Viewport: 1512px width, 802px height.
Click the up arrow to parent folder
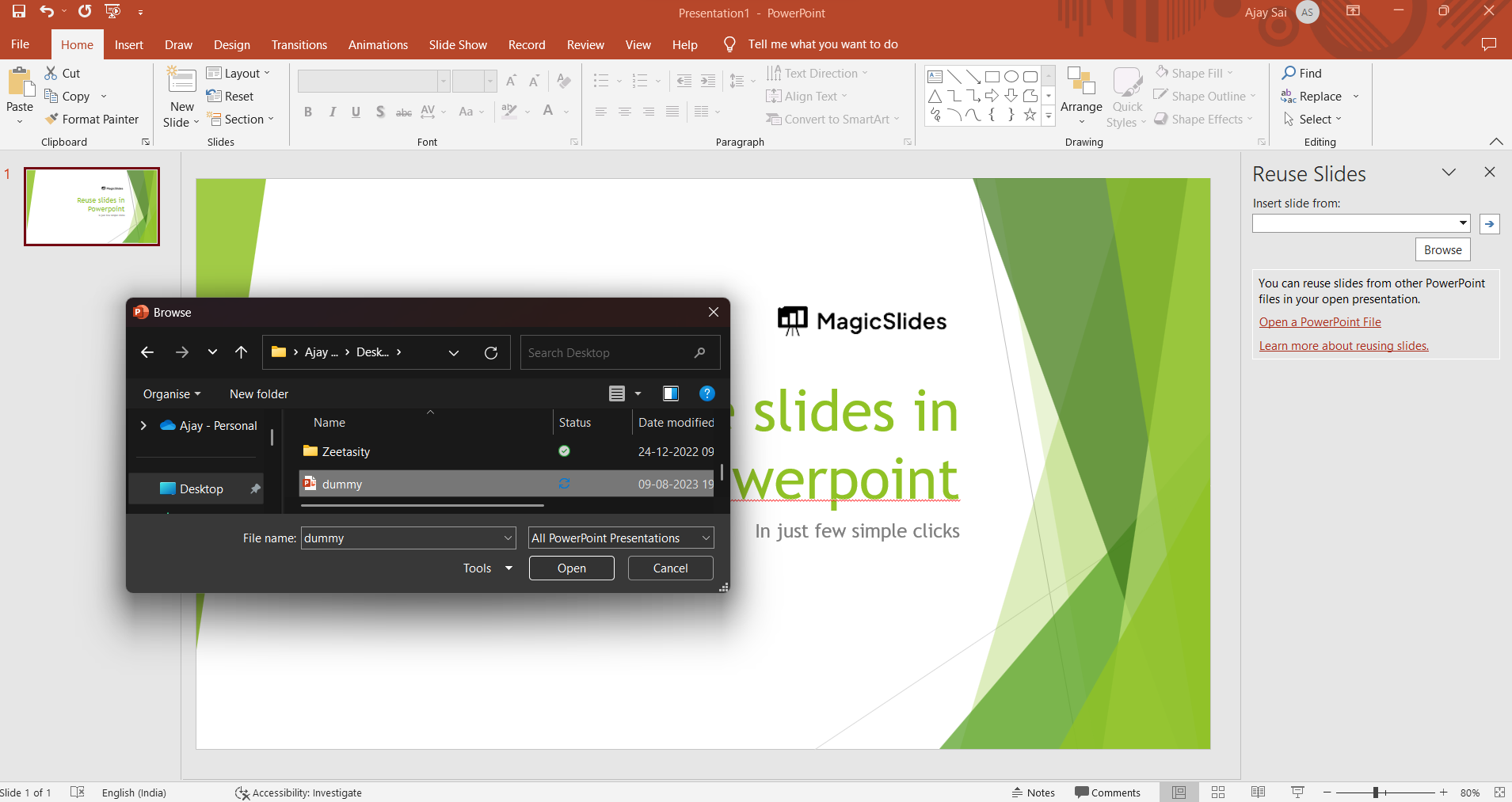242,353
